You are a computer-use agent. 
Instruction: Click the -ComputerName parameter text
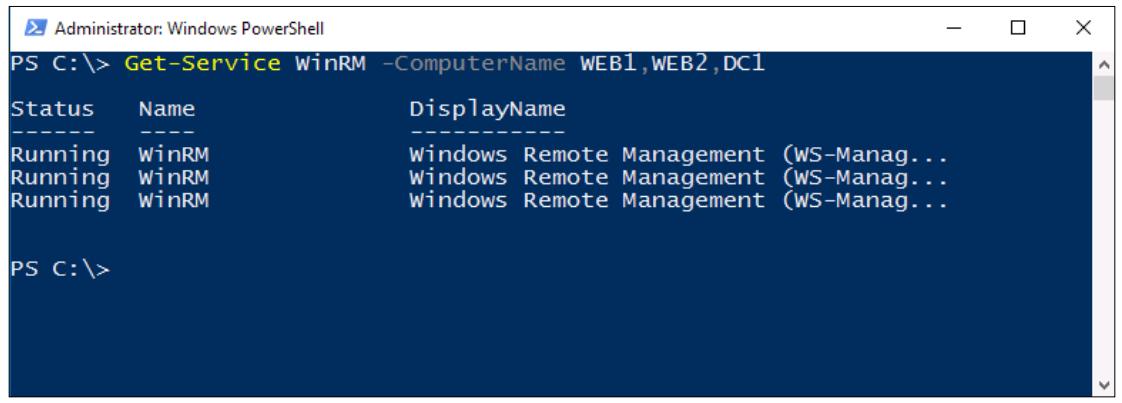pos(473,64)
